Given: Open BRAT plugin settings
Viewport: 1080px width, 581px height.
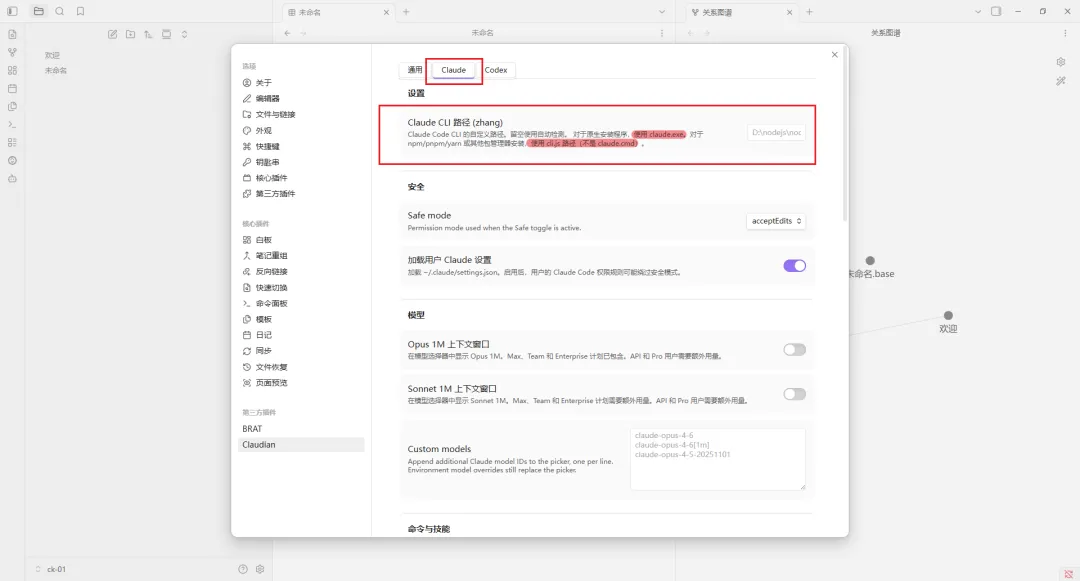Looking at the screenshot, I should tap(300, 428).
